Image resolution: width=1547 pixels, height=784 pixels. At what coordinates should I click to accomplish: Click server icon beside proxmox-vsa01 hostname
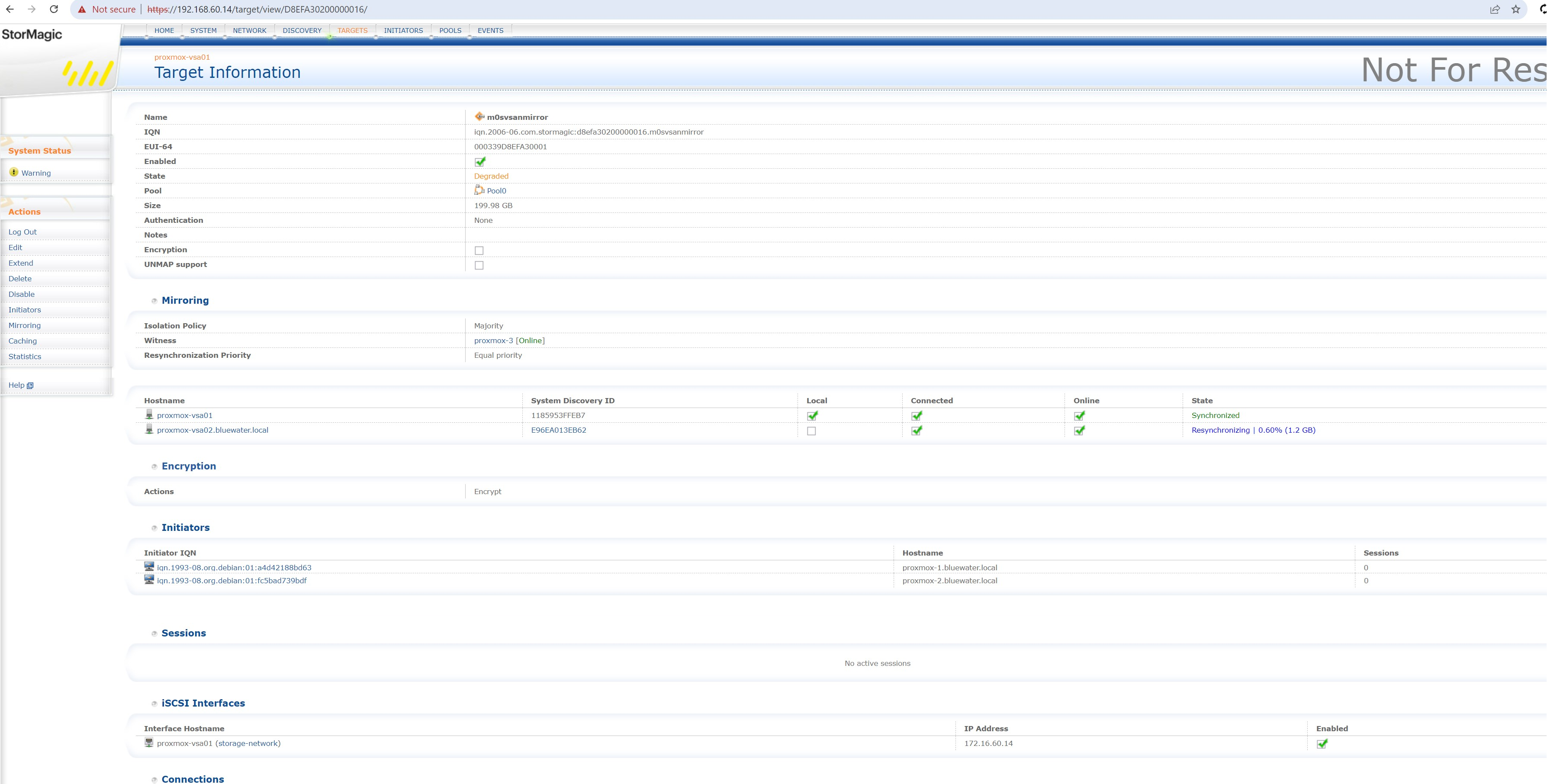149,414
